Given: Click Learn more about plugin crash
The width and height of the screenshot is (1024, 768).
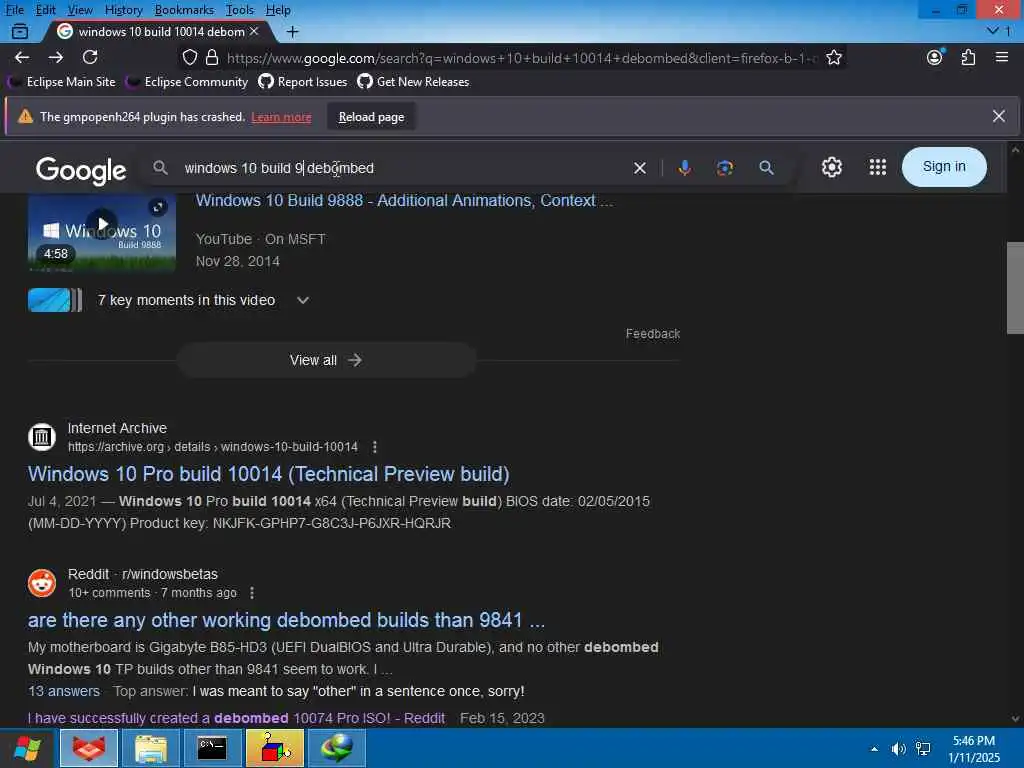Looking at the screenshot, I should tap(281, 117).
